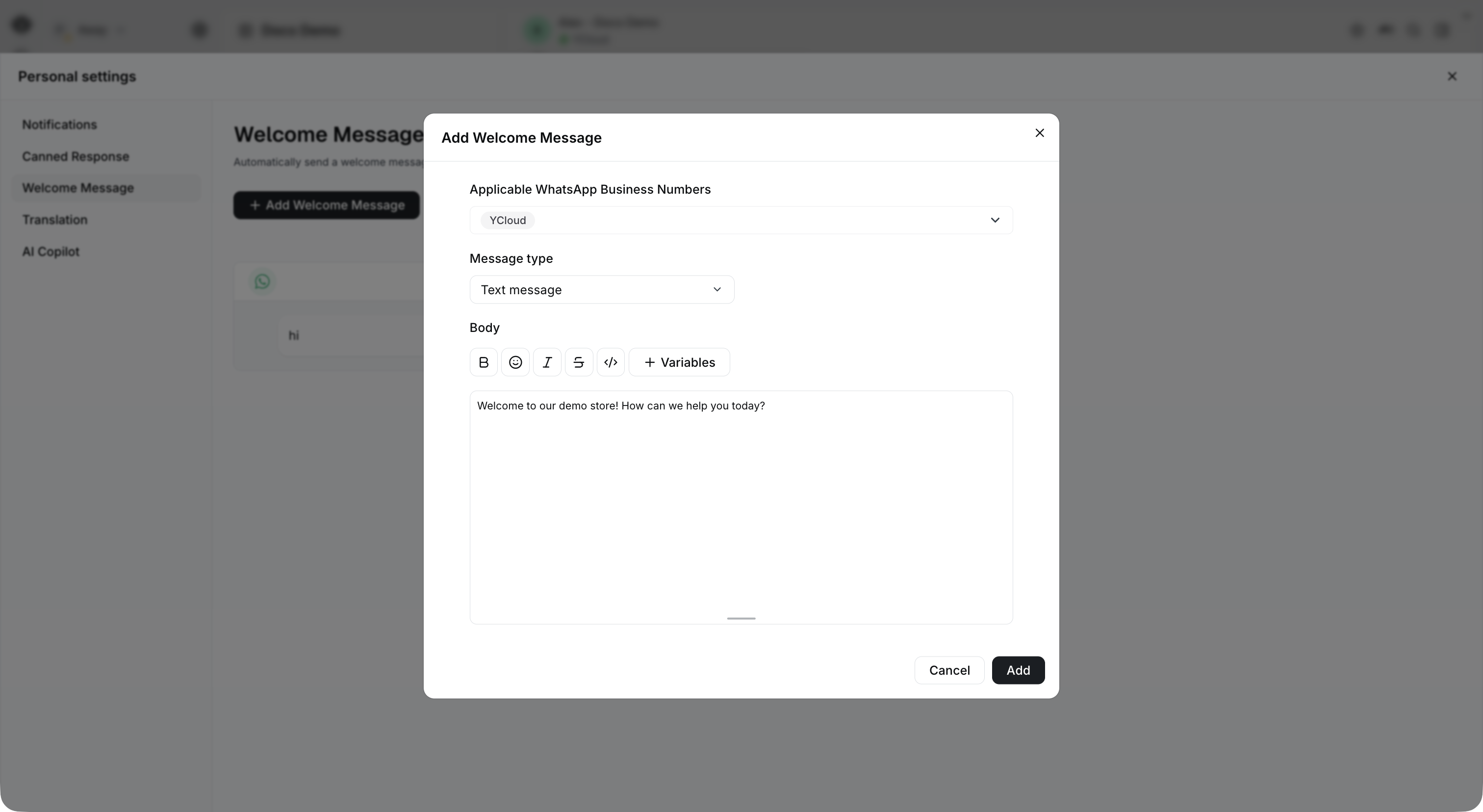Confirm with the Add button
Viewport: 1483px width, 812px height.
click(1018, 670)
